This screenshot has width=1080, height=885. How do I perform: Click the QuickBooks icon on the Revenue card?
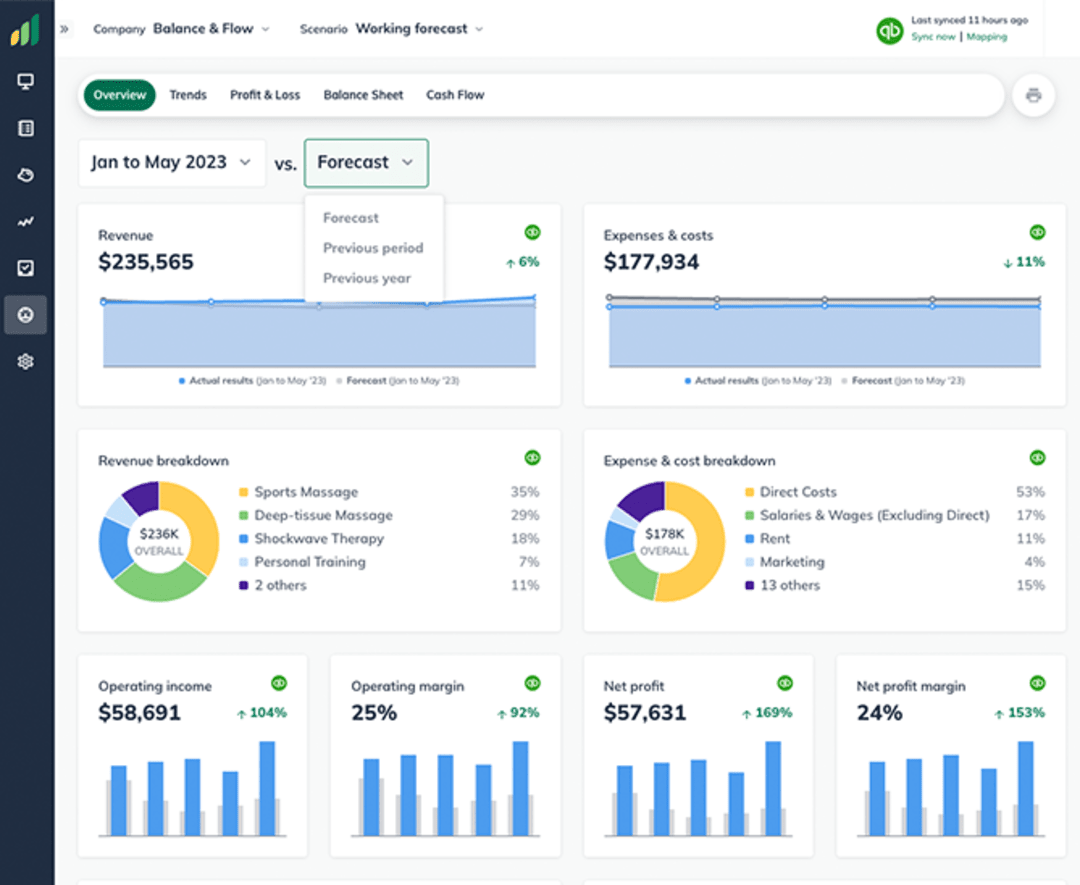[x=532, y=231]
